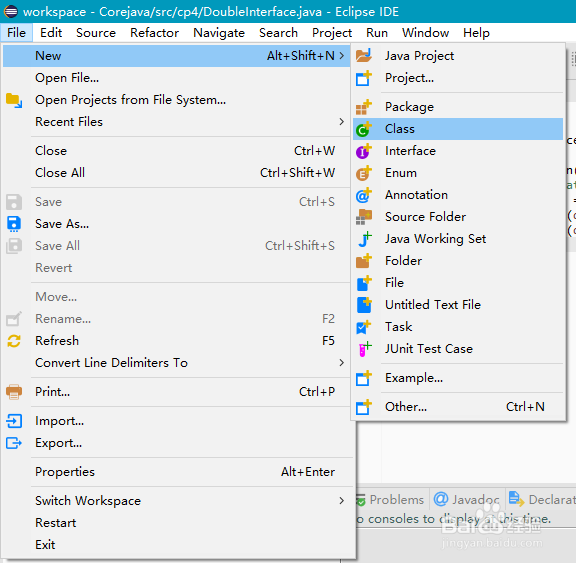Select JUnit Test Case label
Viewport: 576px width, 563px height.
(429, 349)
